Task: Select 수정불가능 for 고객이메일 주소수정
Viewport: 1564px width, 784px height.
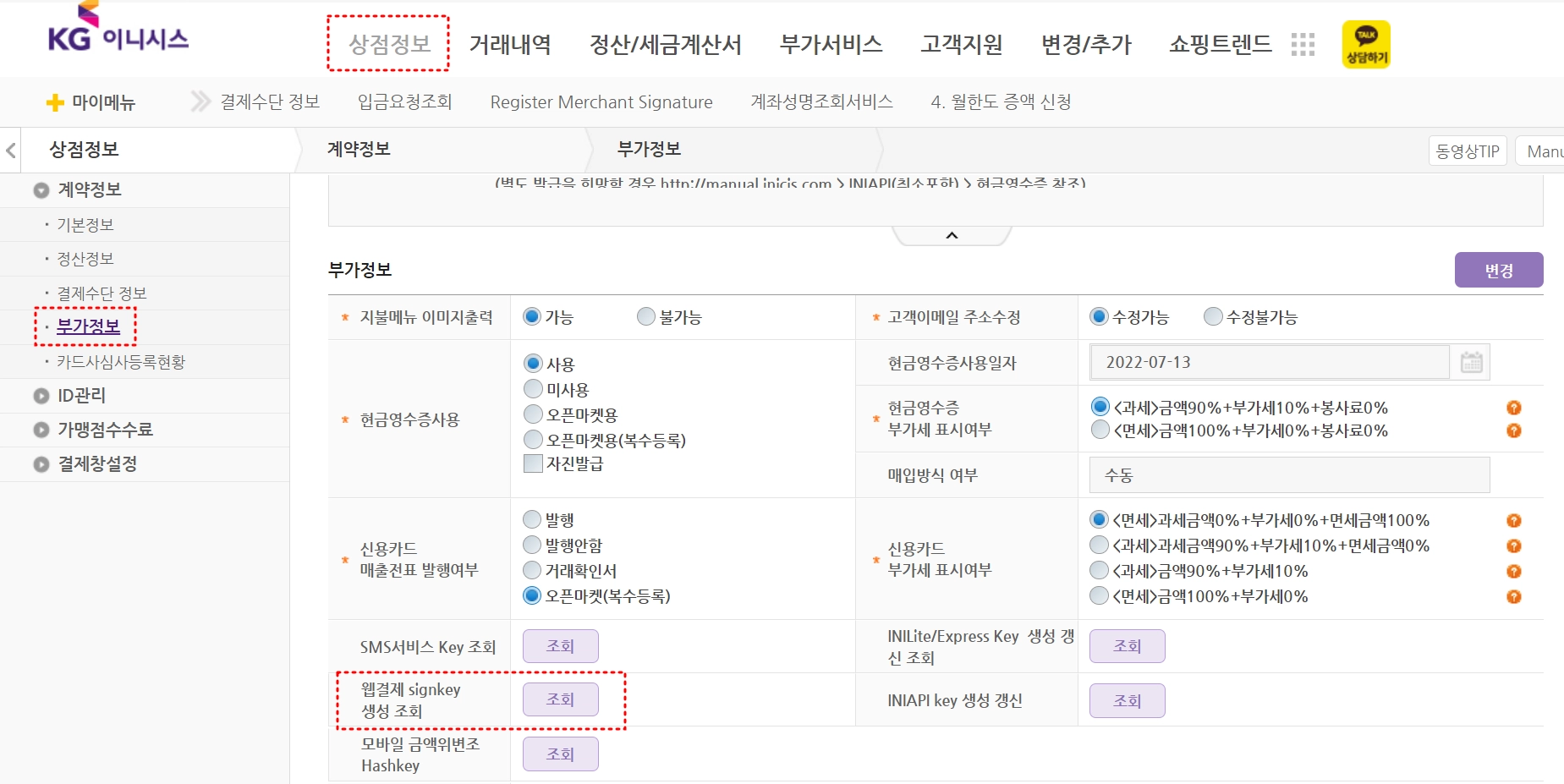Action: pos(1213,316)
